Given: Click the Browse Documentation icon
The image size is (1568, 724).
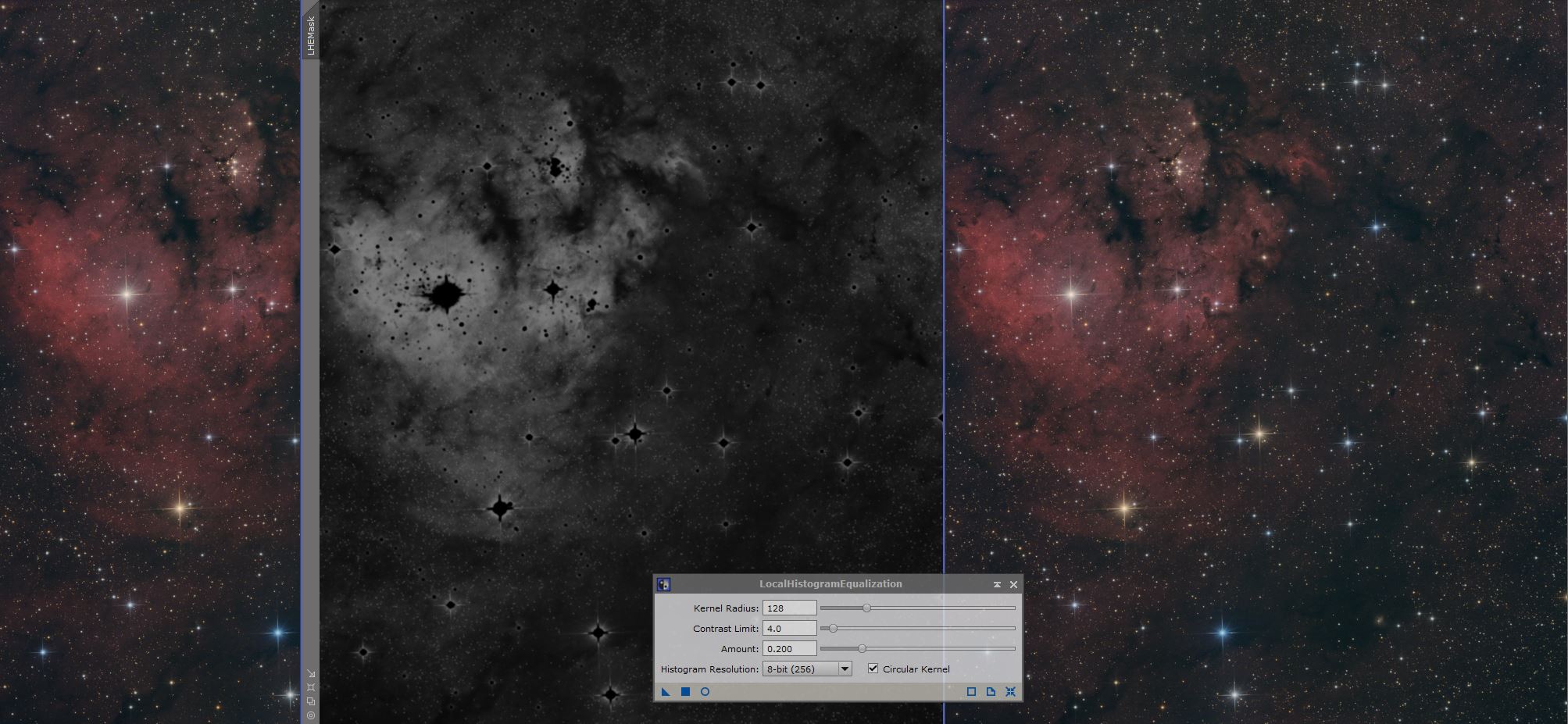Looking at the screenshot, I should click(x=991, y=692).
